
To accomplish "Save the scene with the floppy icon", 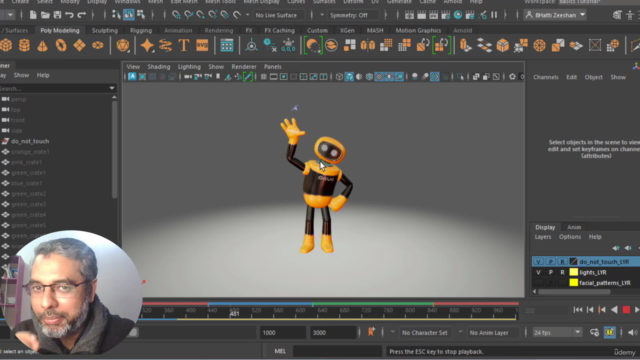I will (57, 15).
